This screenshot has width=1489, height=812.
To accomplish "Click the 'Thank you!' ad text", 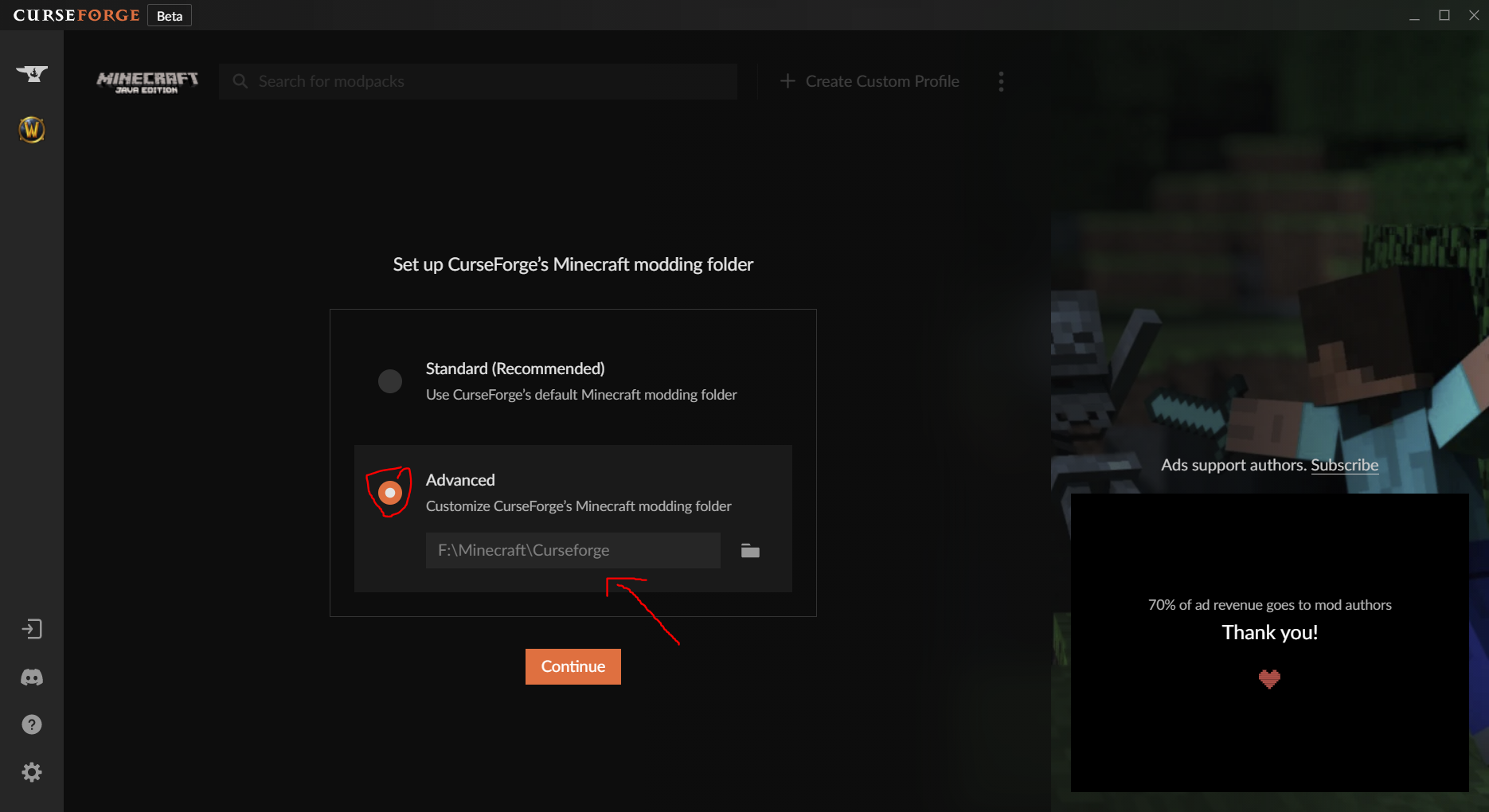I will click(1270, 632).
